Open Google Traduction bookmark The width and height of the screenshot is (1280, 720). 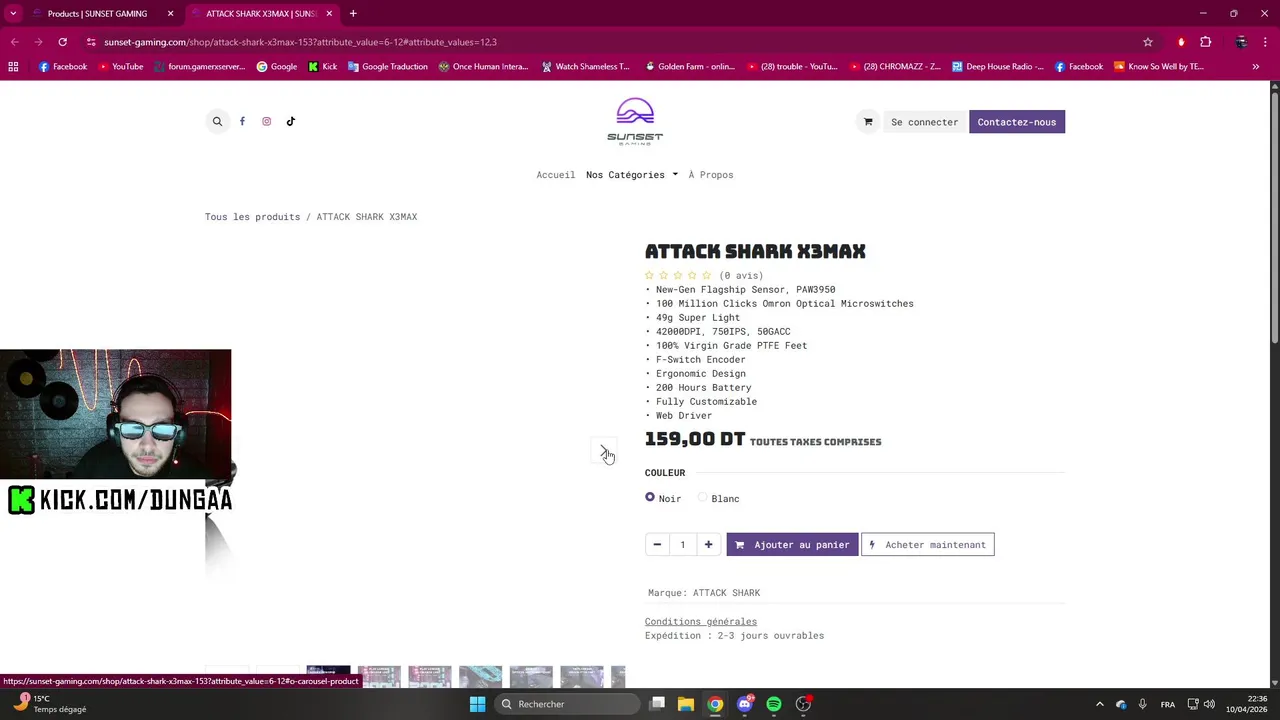point(388,67)
